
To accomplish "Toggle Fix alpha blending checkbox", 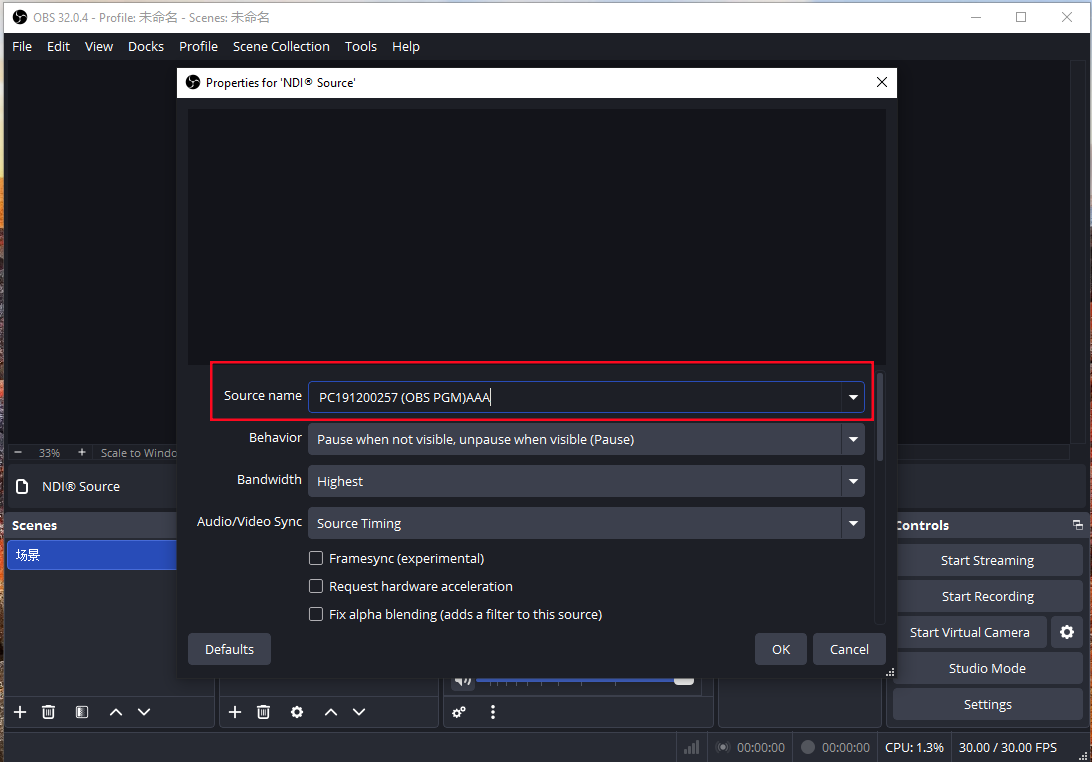I will 316,614.
